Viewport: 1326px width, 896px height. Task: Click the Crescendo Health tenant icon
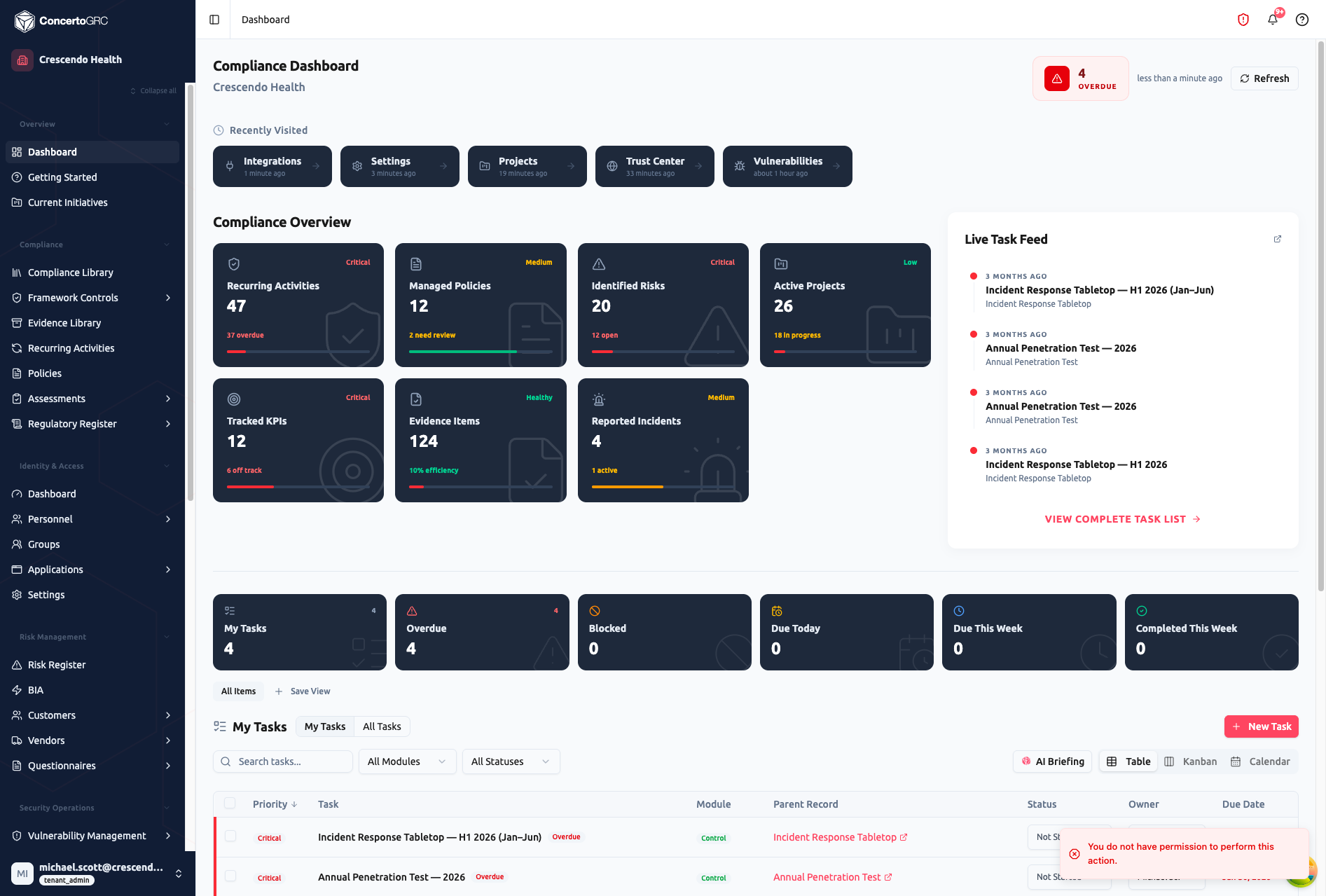(x=22, y=60)
